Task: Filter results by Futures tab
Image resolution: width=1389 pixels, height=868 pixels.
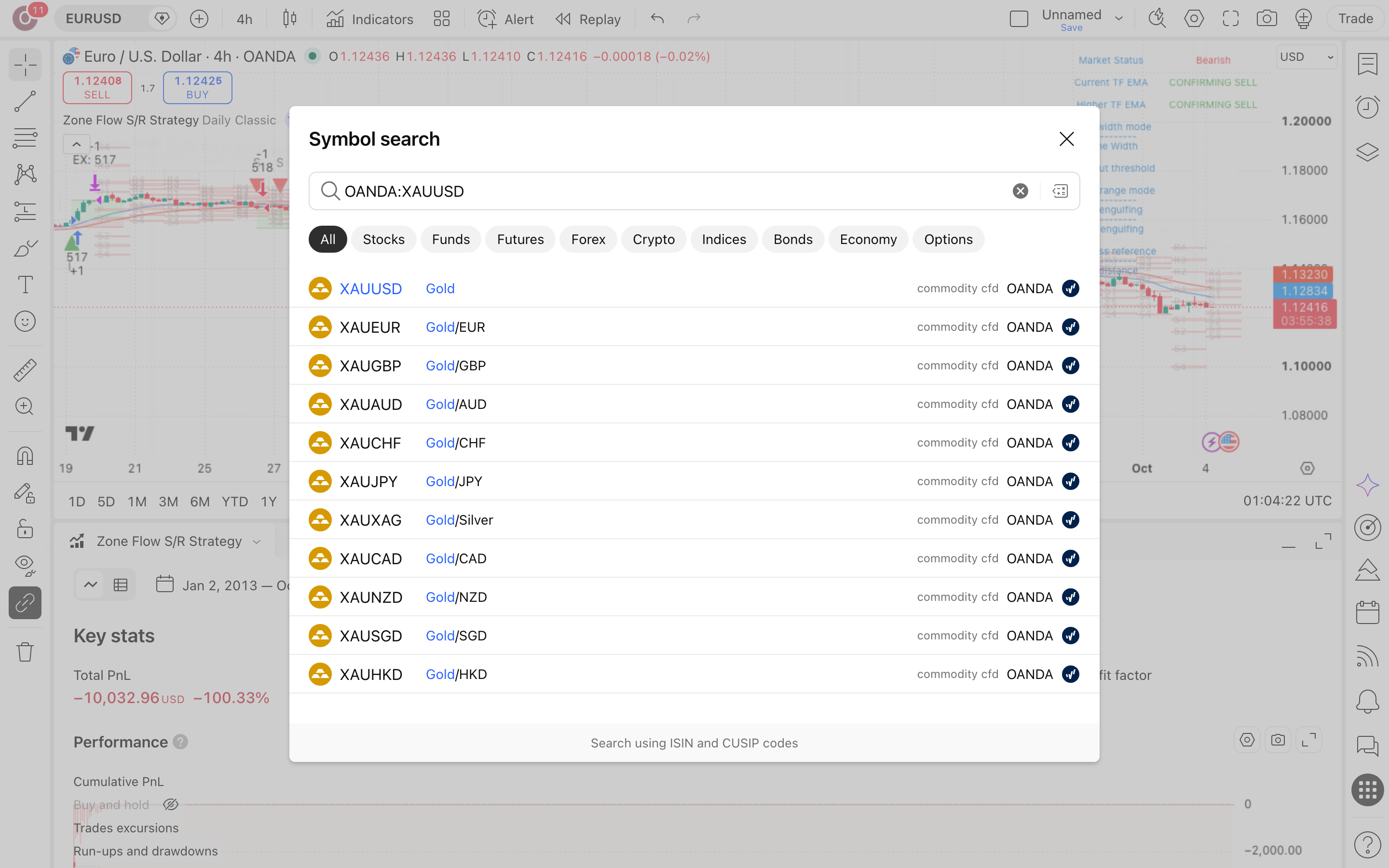Action: click(520, 239)
